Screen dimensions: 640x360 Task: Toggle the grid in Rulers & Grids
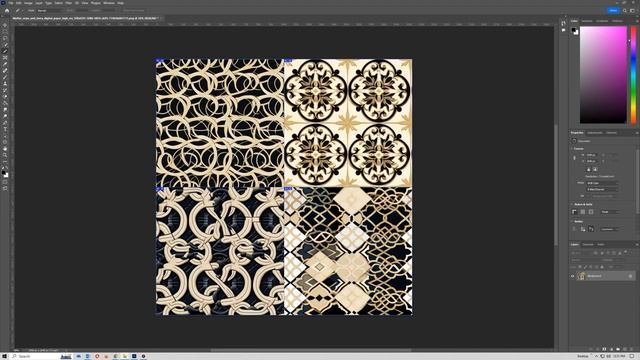pyautogui.click(x=582, y=212)
